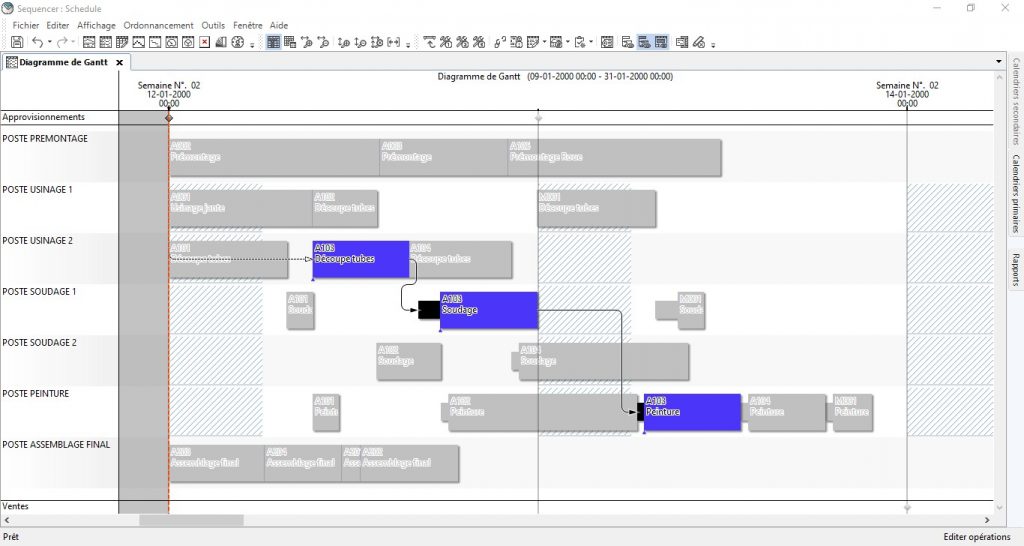
Task: Open the Calendriers secondaires side panel
Action: point(1016,102)
